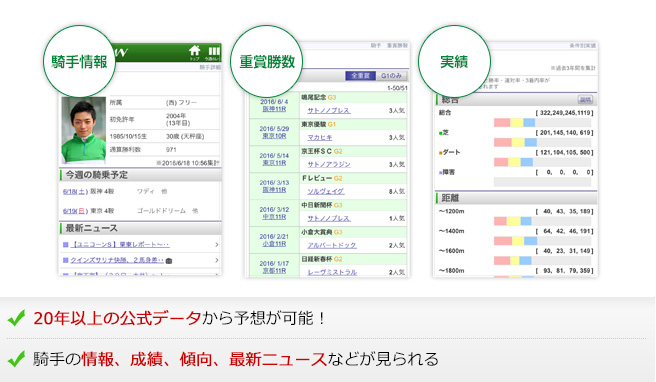Screen dimensions: 656x382
Task: Open the 東京11R link dated 2016/5/14
Action: coord(274,163)
